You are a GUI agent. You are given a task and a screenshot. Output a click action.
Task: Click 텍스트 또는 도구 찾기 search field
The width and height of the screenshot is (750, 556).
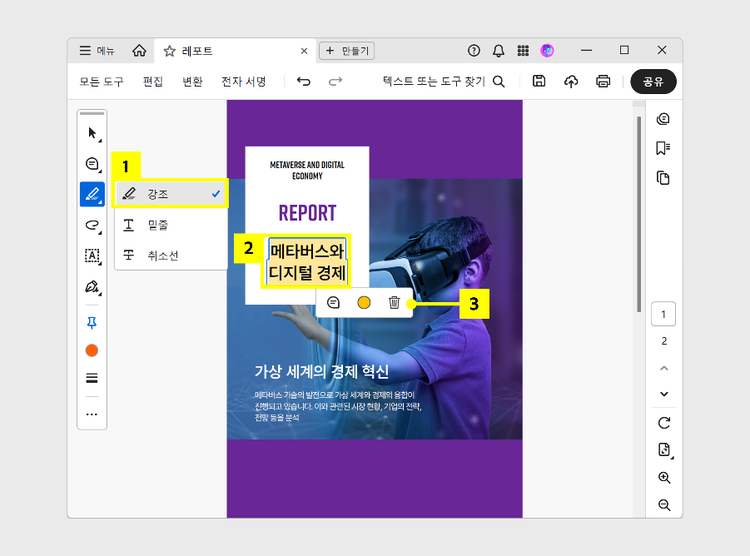point(443,81)
